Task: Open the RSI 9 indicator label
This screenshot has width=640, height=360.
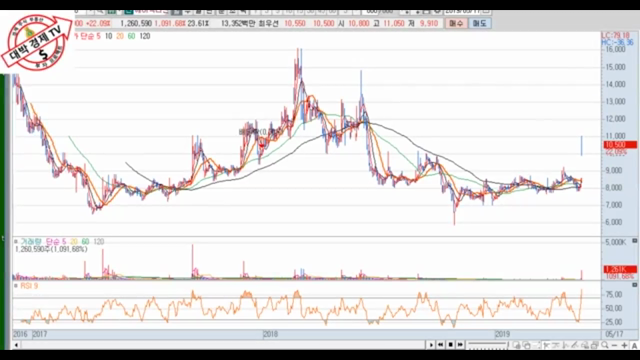Action: [x=29, y=286]
